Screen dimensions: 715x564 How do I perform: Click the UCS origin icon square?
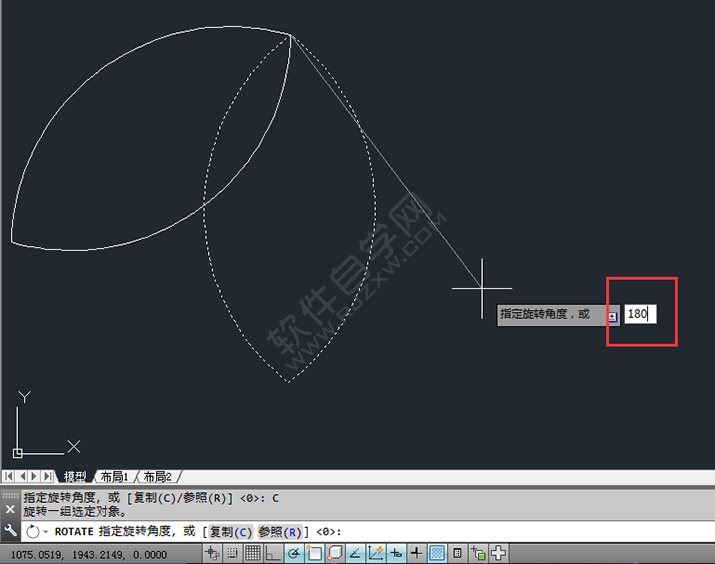pyautogui.click(x=18, y=453)
